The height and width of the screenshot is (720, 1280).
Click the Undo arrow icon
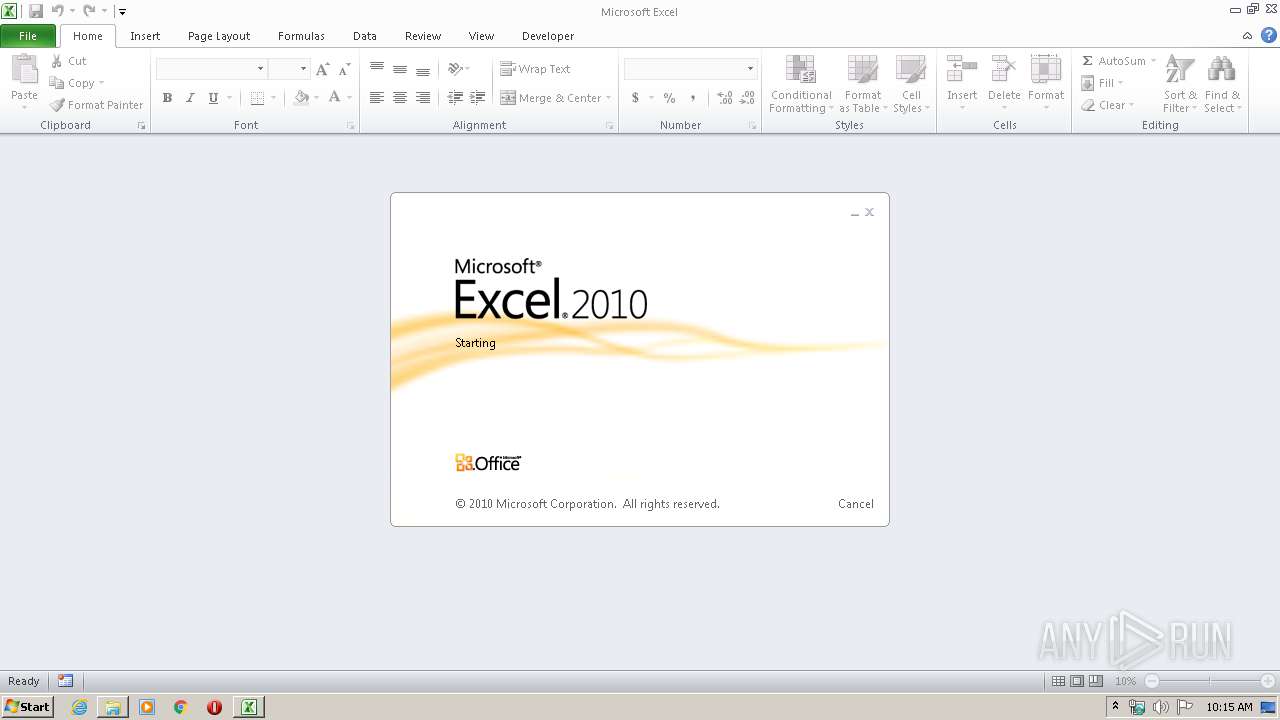tap(57, 11)
